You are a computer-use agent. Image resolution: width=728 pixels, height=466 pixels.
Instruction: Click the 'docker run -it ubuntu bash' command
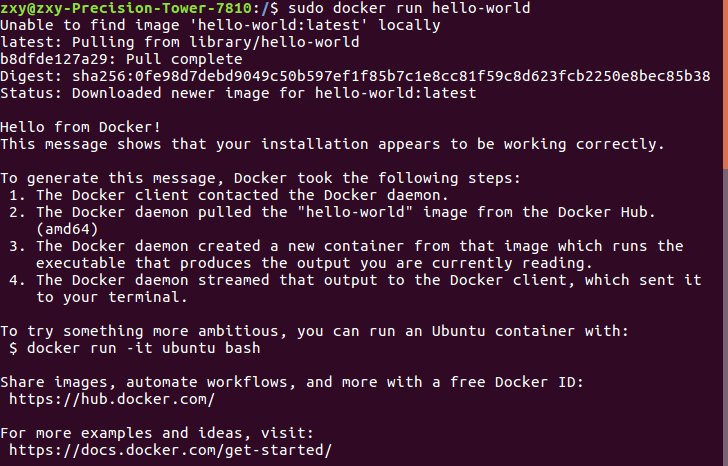[x=143, y=348]
